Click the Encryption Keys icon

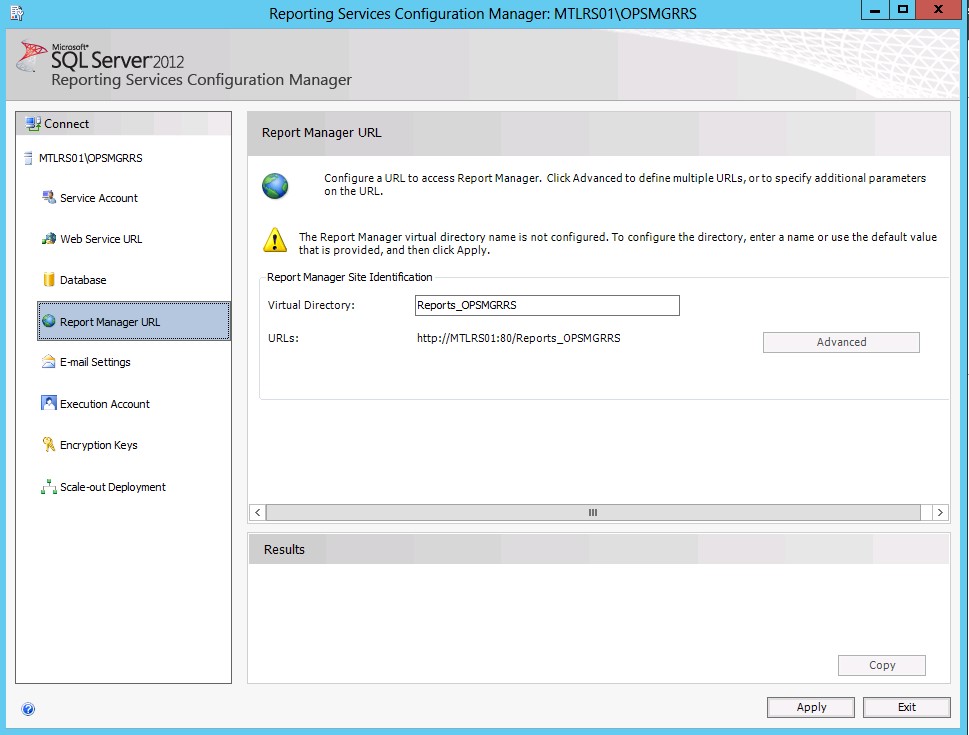click(49, 444)
